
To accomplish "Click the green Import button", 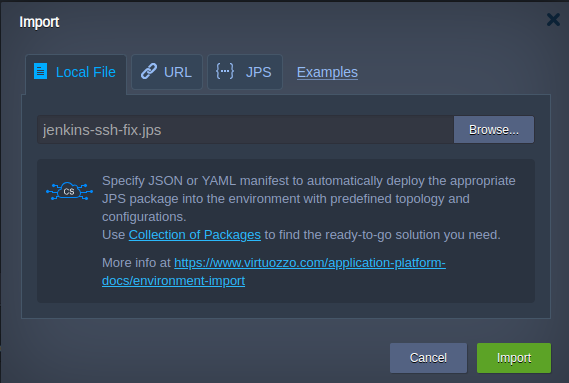I will click(x=514, y=358).
